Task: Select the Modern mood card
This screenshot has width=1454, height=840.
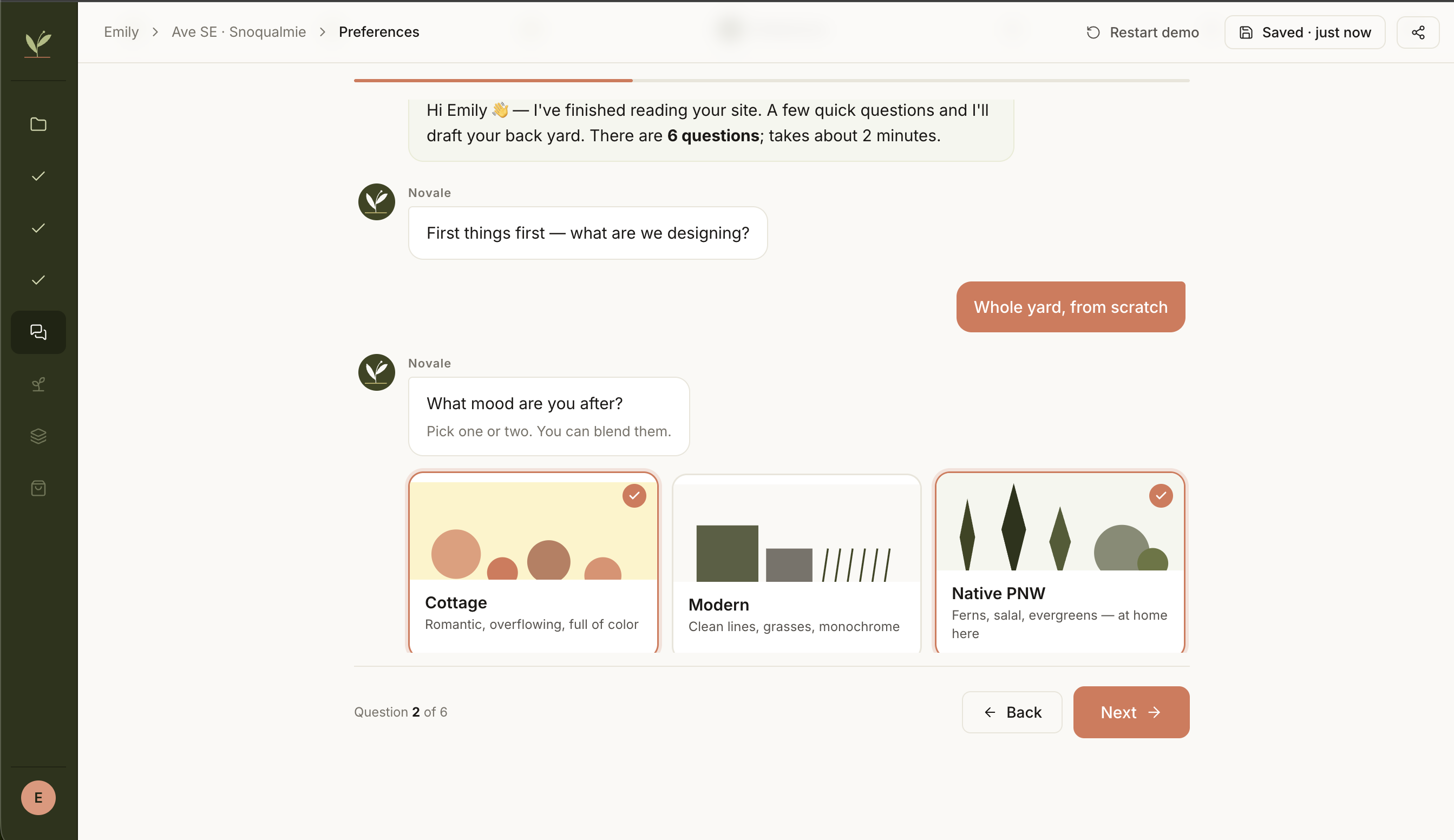Action: 796,563
